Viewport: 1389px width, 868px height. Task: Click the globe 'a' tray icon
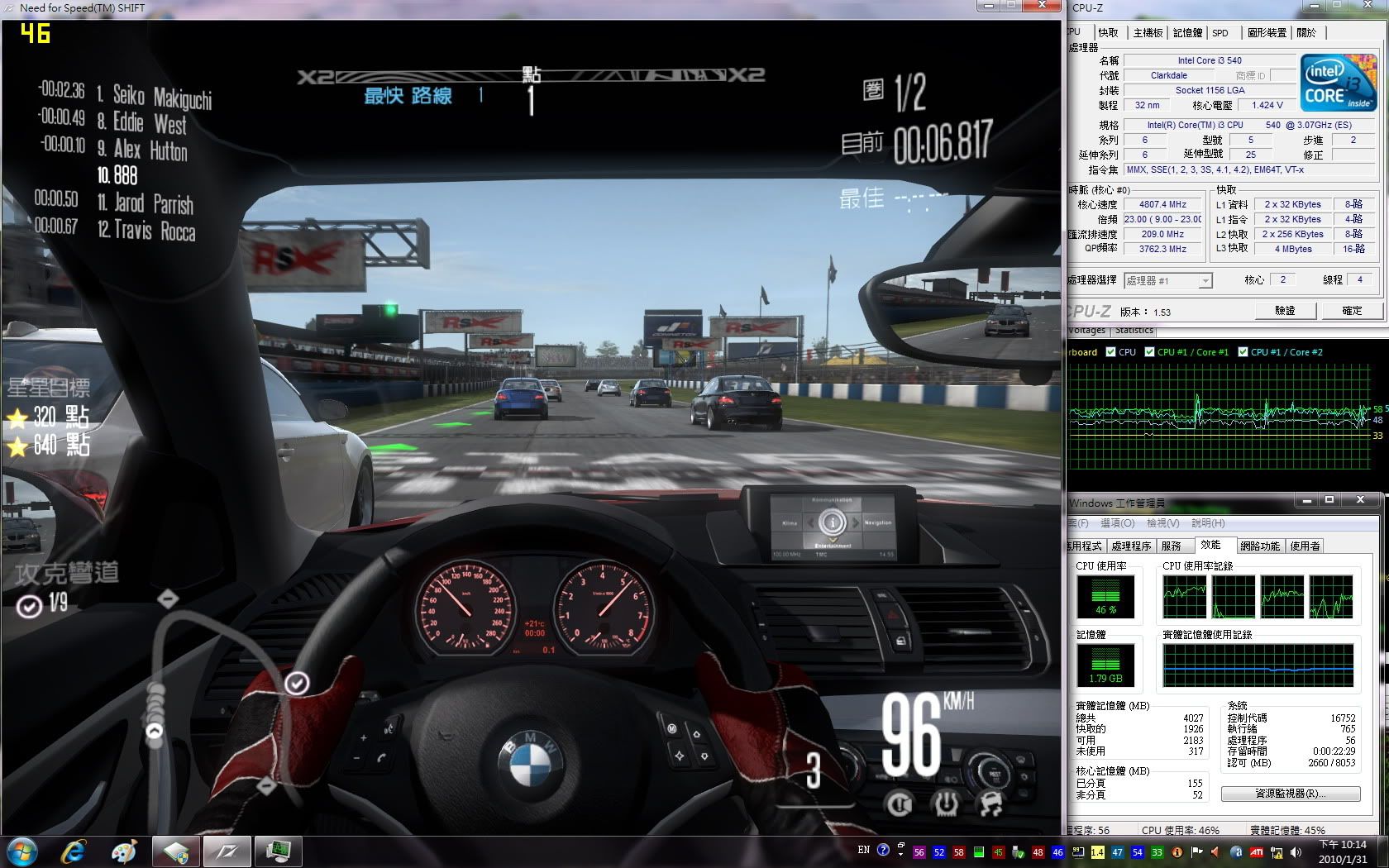(1236, 851)
